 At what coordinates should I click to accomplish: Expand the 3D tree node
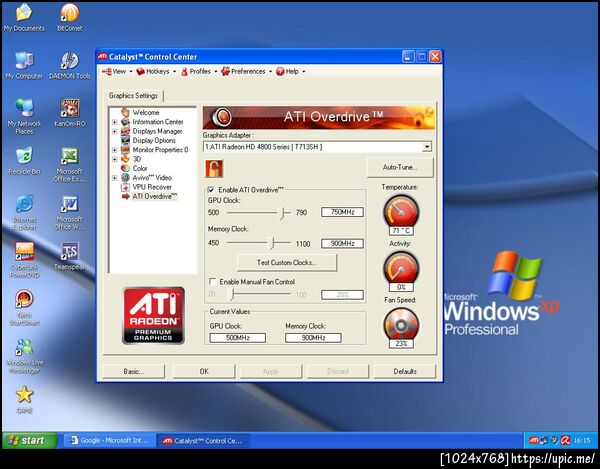(x=114, y=159)
